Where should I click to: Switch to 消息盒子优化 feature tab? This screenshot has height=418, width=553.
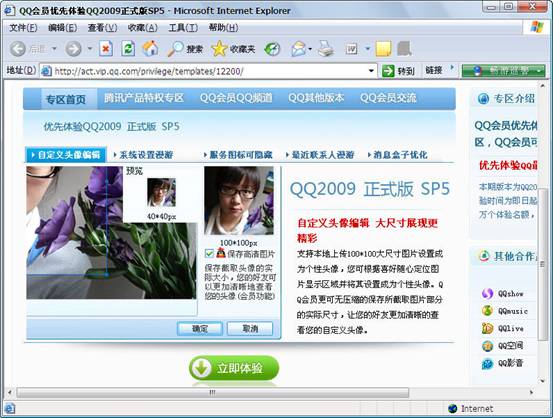(397, 155)
